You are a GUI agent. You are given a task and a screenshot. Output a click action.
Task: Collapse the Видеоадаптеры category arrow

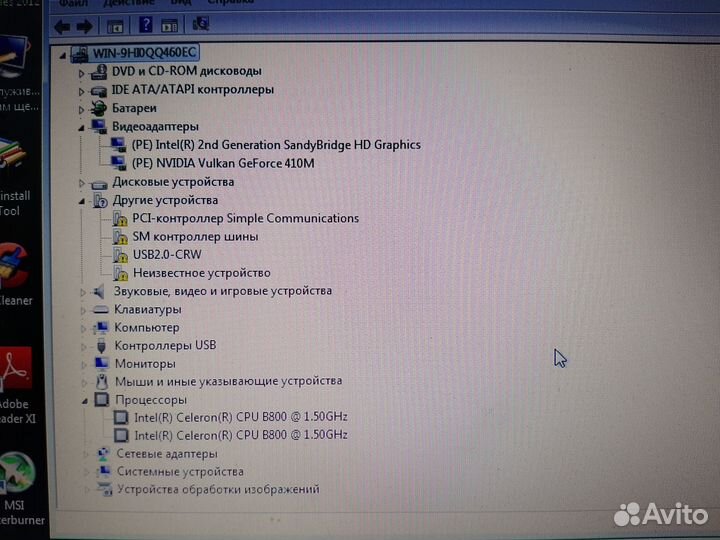coord(81,128)
